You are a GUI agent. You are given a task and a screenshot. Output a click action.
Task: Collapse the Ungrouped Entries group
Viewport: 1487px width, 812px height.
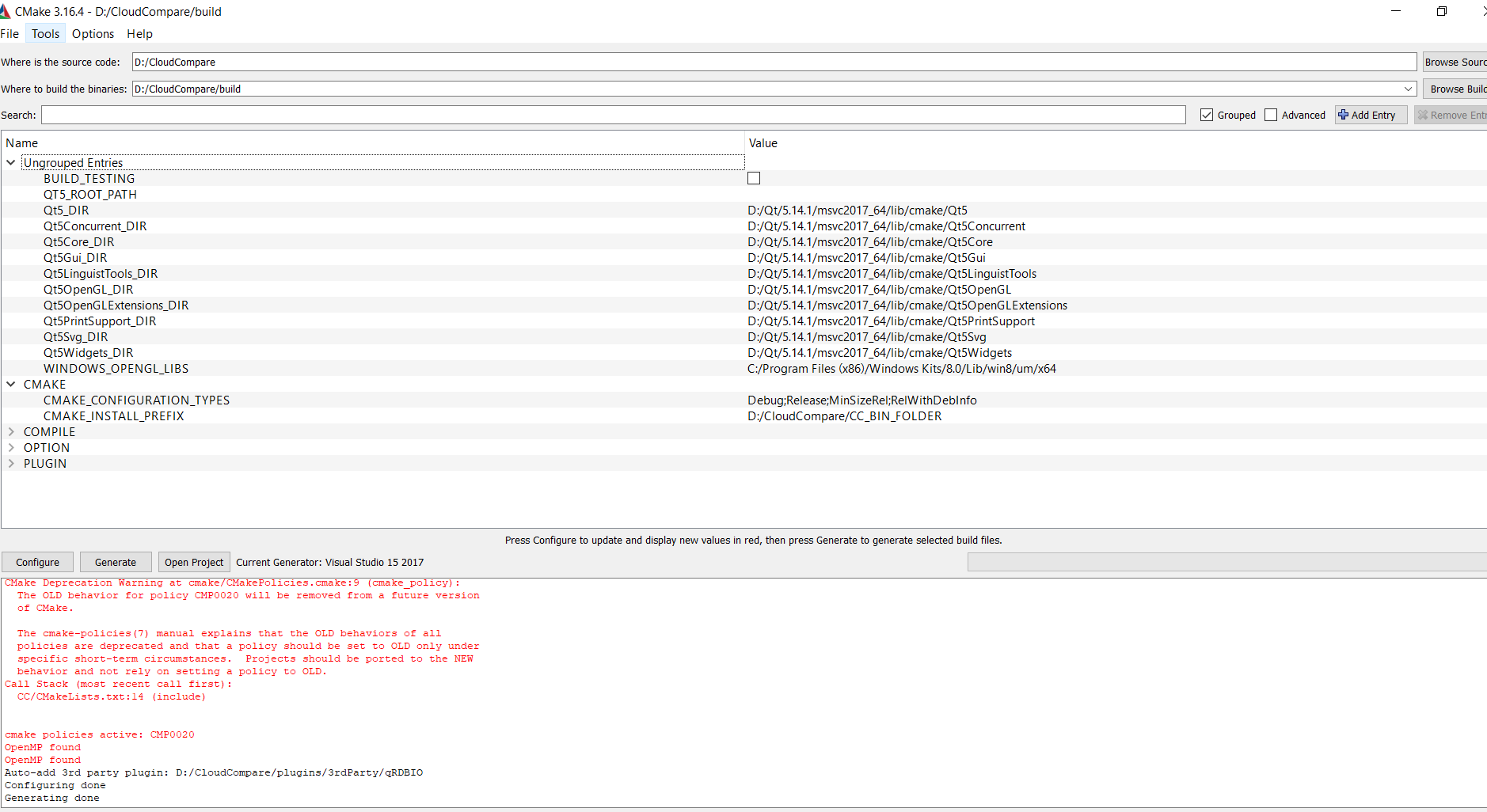(x=11, y=162)
